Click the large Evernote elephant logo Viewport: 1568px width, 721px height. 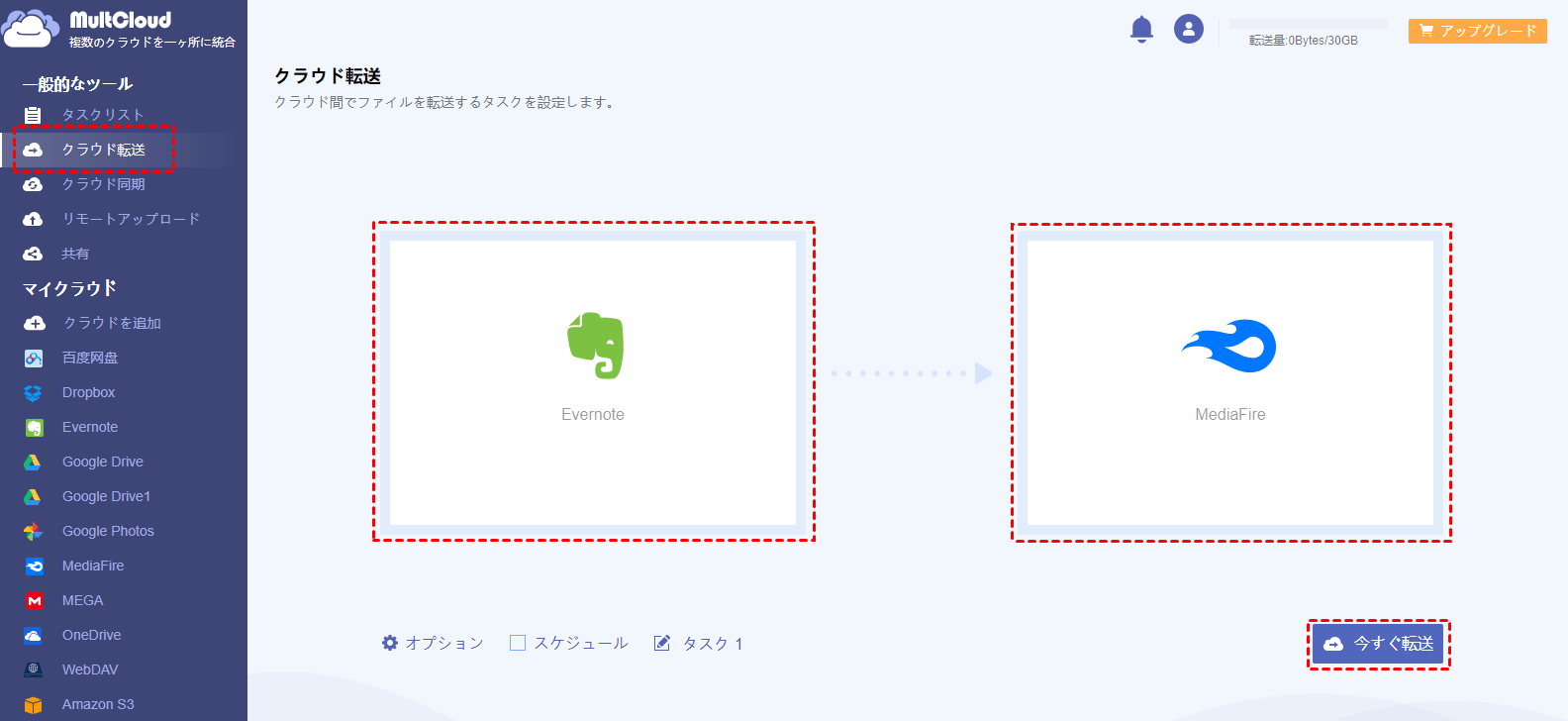(x=595, y=346)
